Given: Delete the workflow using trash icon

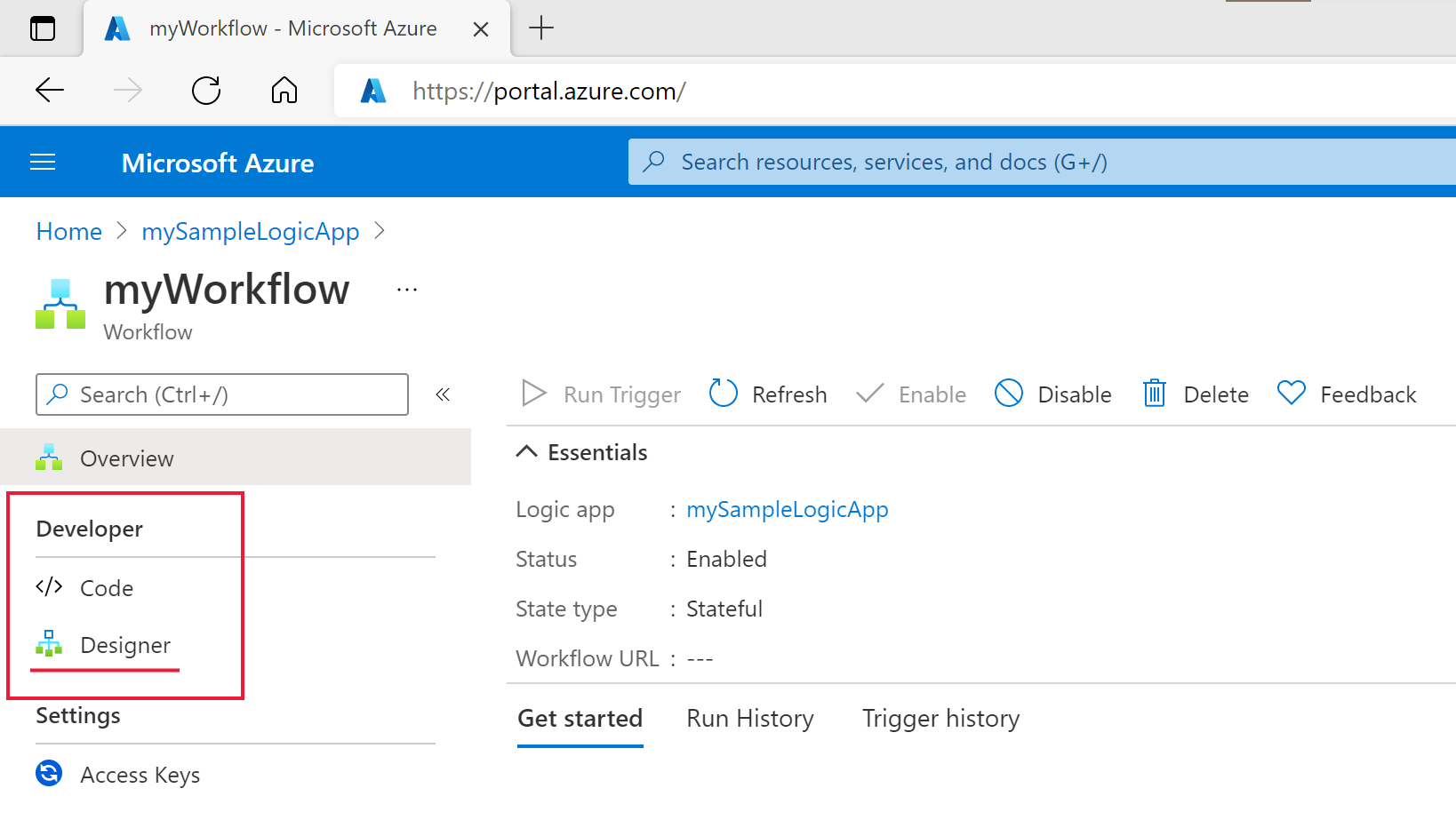Looking at the screenshot, I should point(1196,394).
